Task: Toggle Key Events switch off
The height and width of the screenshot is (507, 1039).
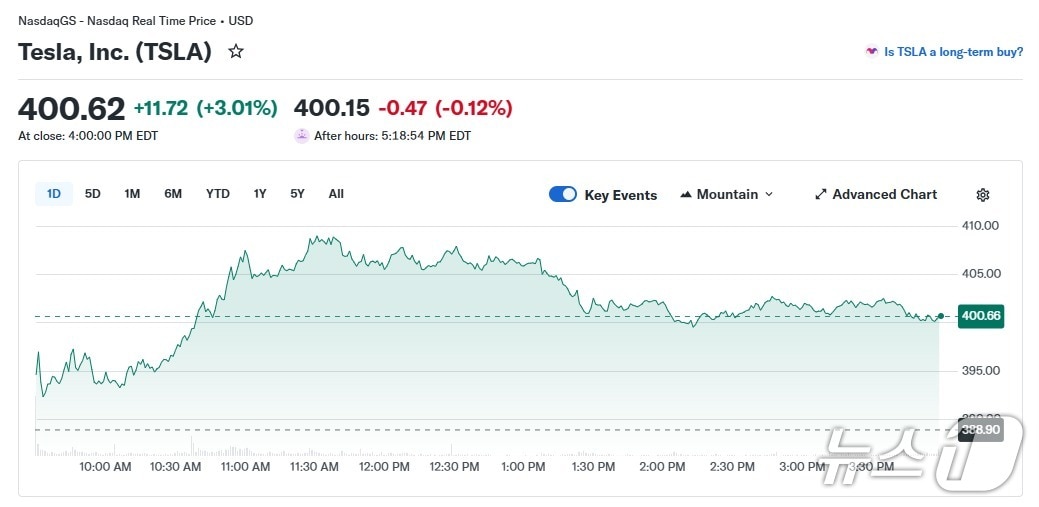Action: click(563, 195)
